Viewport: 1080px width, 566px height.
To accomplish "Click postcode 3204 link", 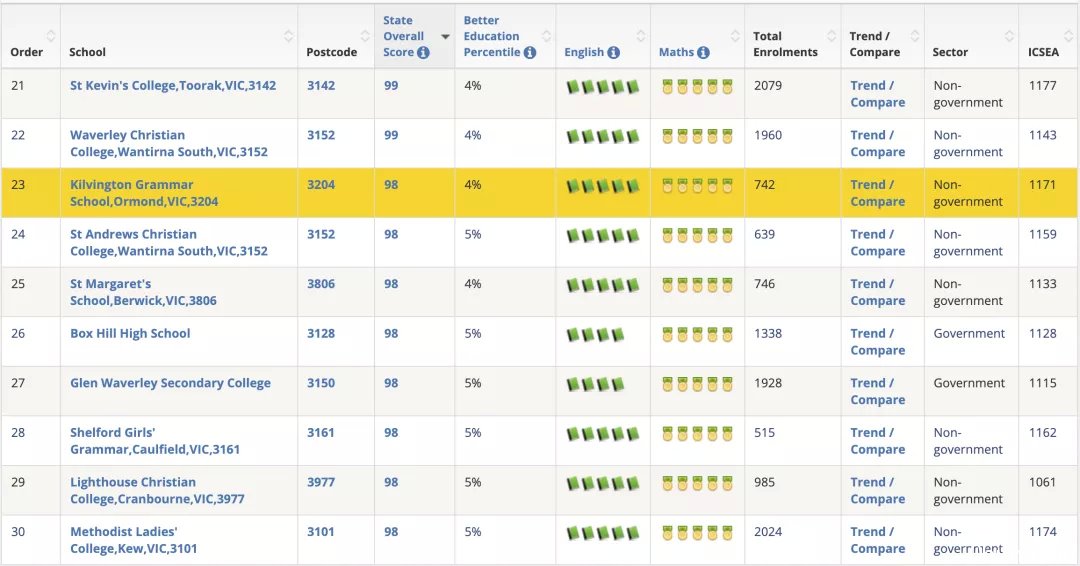I will (321, 185).
